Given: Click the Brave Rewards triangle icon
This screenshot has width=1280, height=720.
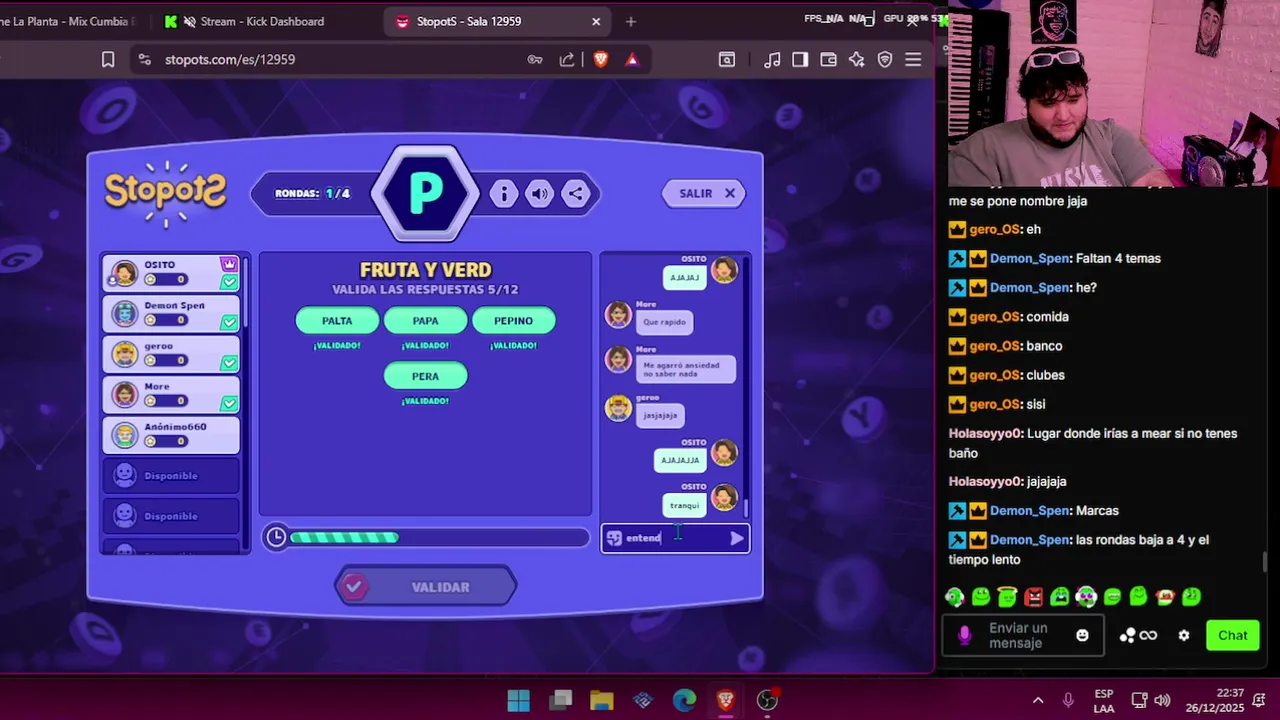Looking at the screenshot, I should pyautogui.click(x=632, y=60).
